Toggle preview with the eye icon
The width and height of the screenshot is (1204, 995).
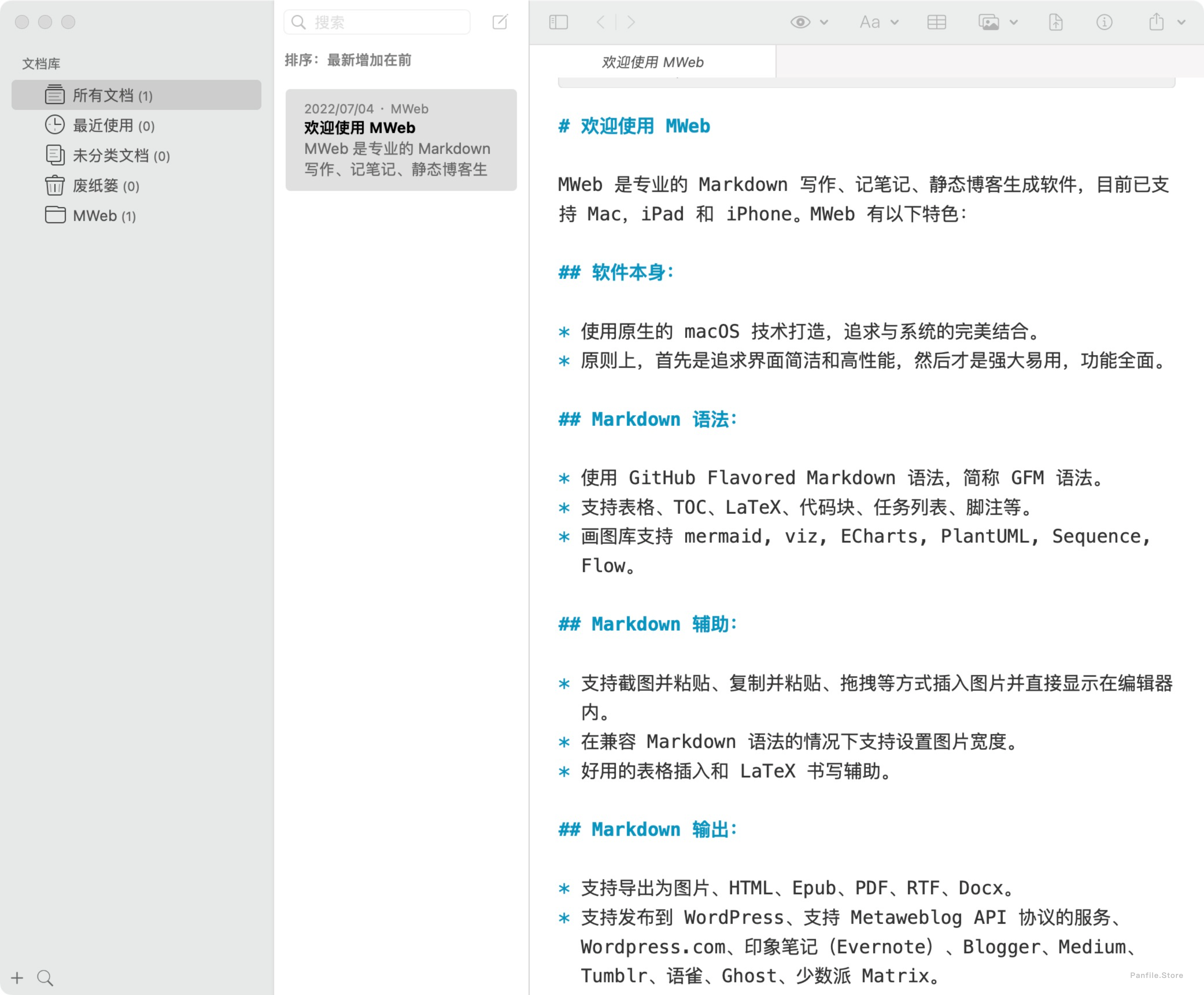pyautogui.click(x=801, y=22)
